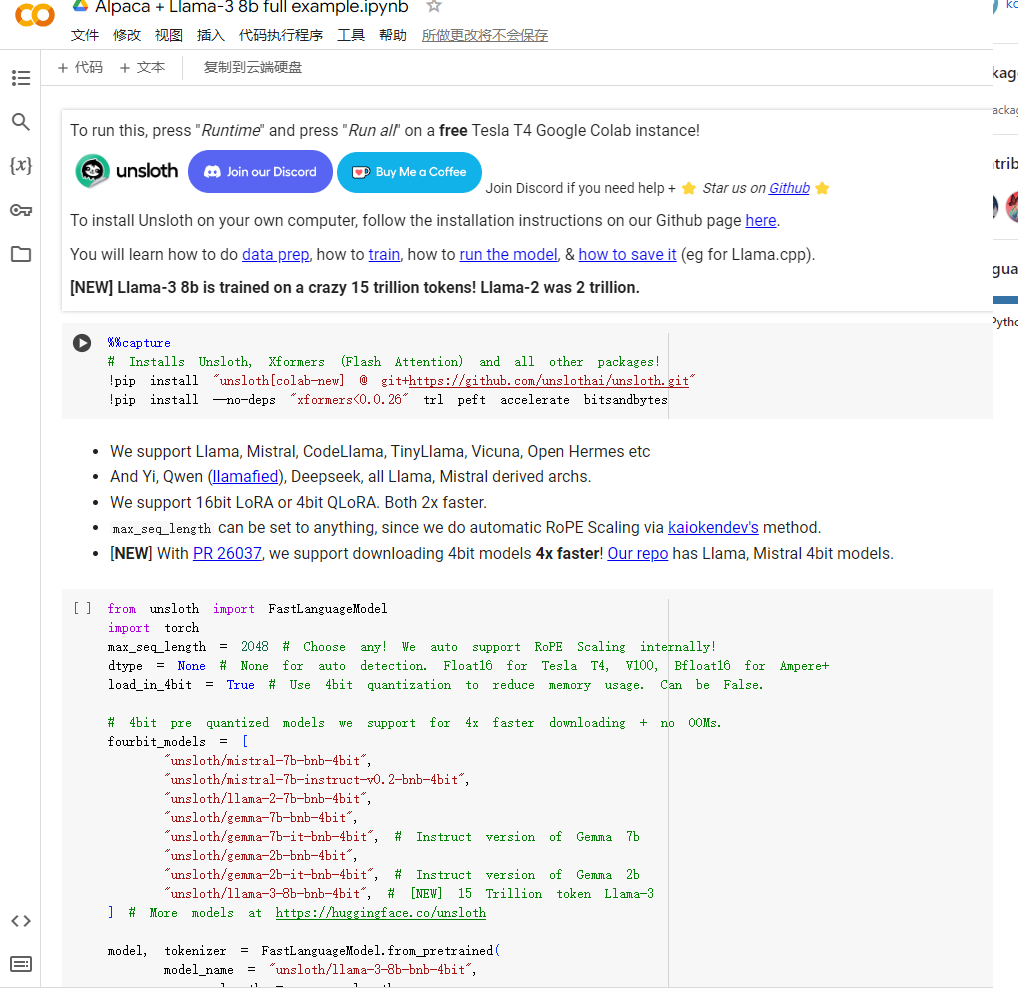Screen dimensions: 1023x1002
Task: Click the 'unsloth/gemma-2b-it-bnb-4bit' string
Action: coord(271,875)
